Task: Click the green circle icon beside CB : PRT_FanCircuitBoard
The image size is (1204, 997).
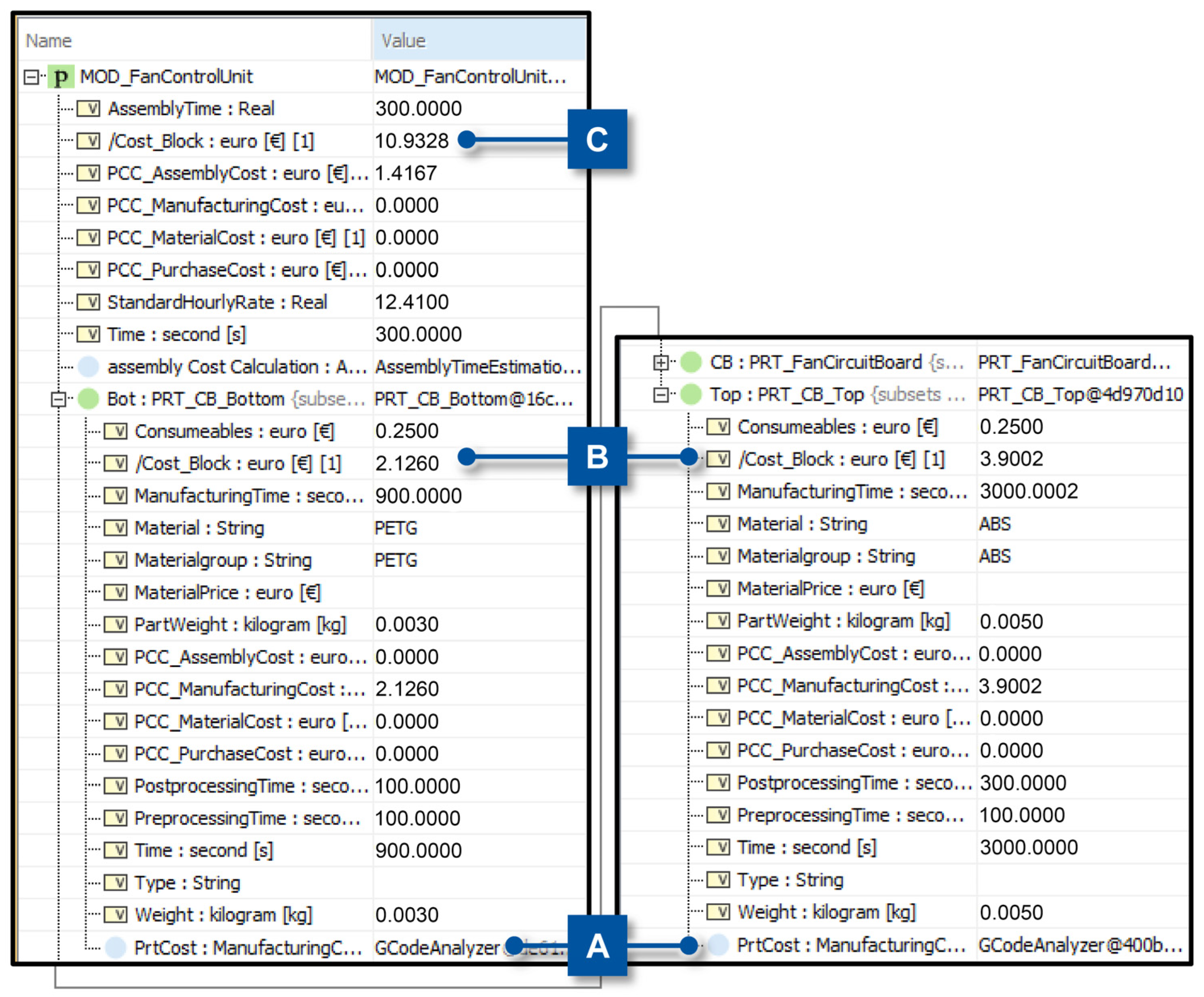Action: pyautogui.click(x=691, y=362)
